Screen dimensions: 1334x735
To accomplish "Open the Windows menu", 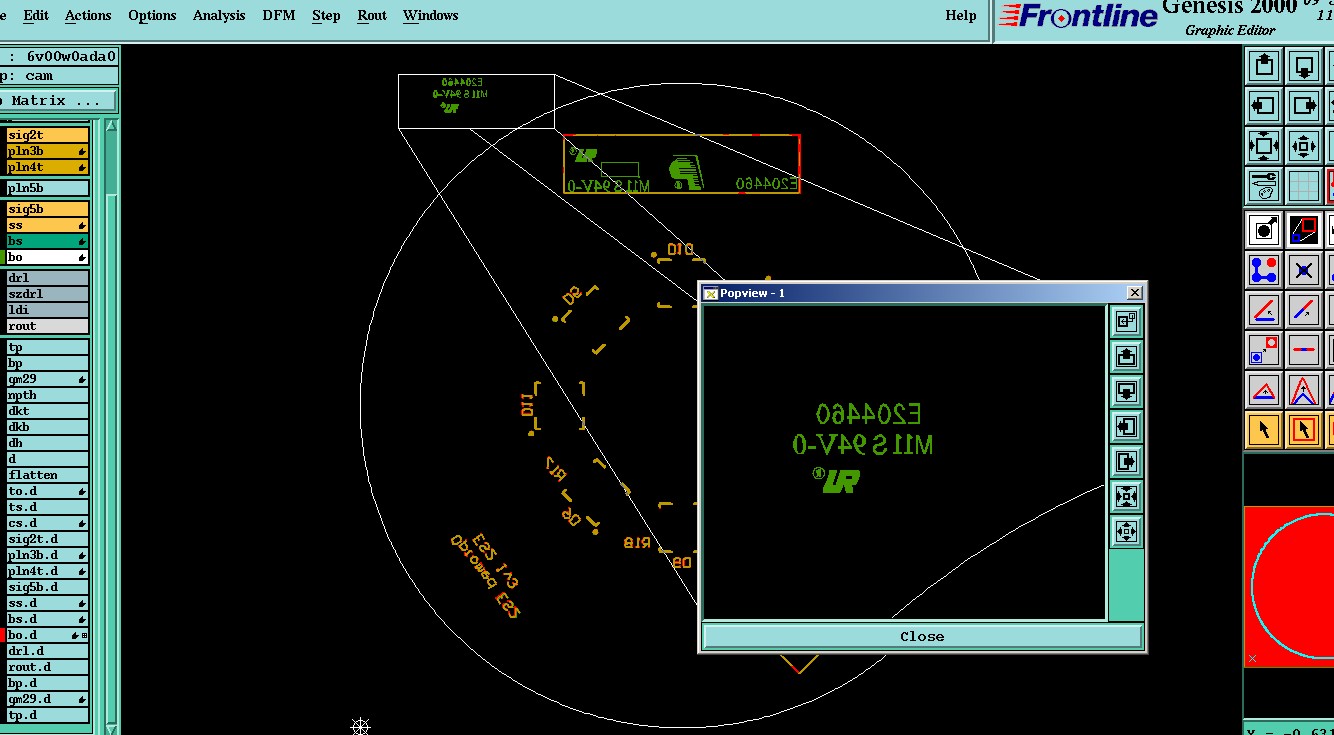I will tap(430, 15).
